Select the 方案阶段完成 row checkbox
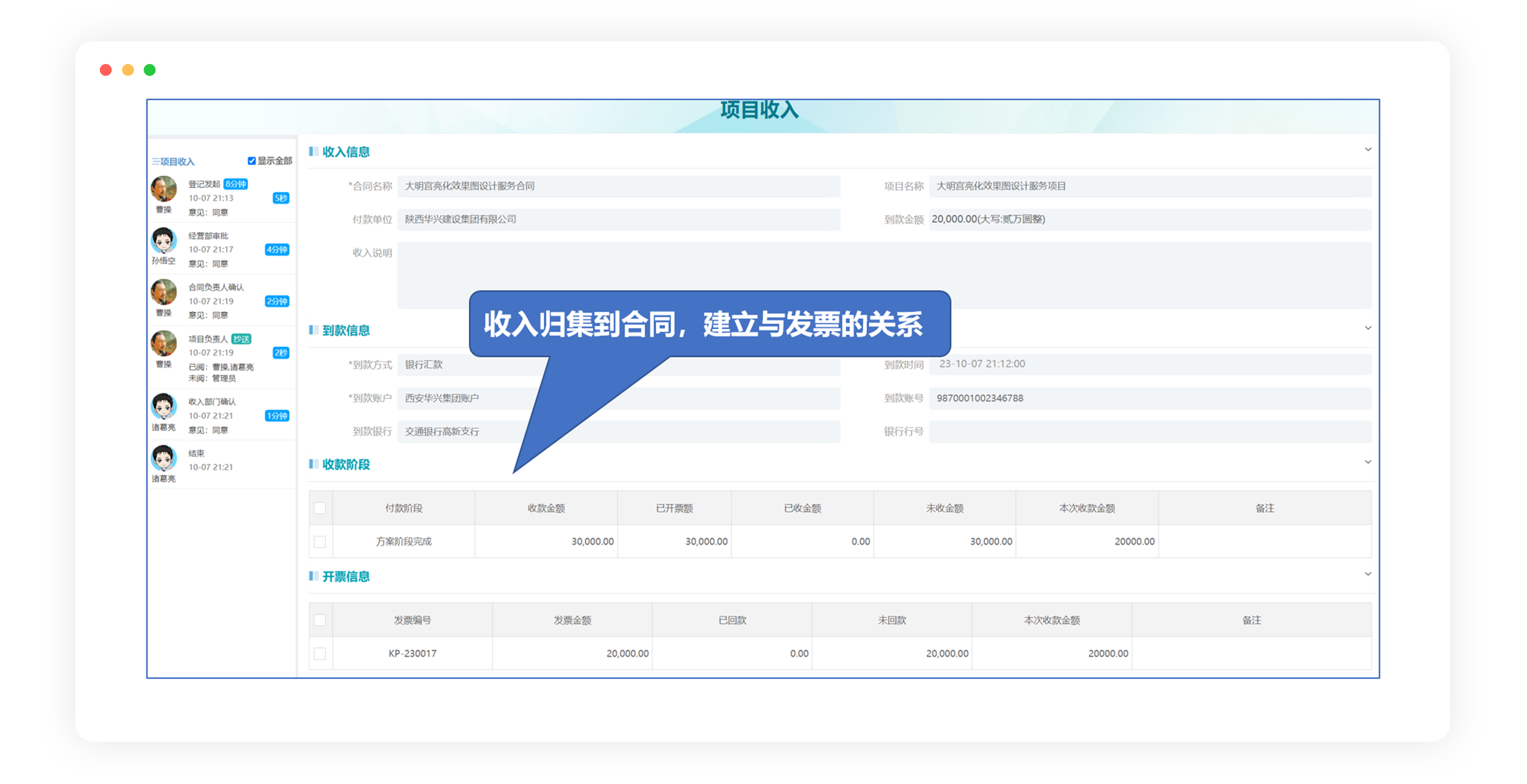This screenshot has width=1527, height=784. pyautogui.click(x=320, y=541)
